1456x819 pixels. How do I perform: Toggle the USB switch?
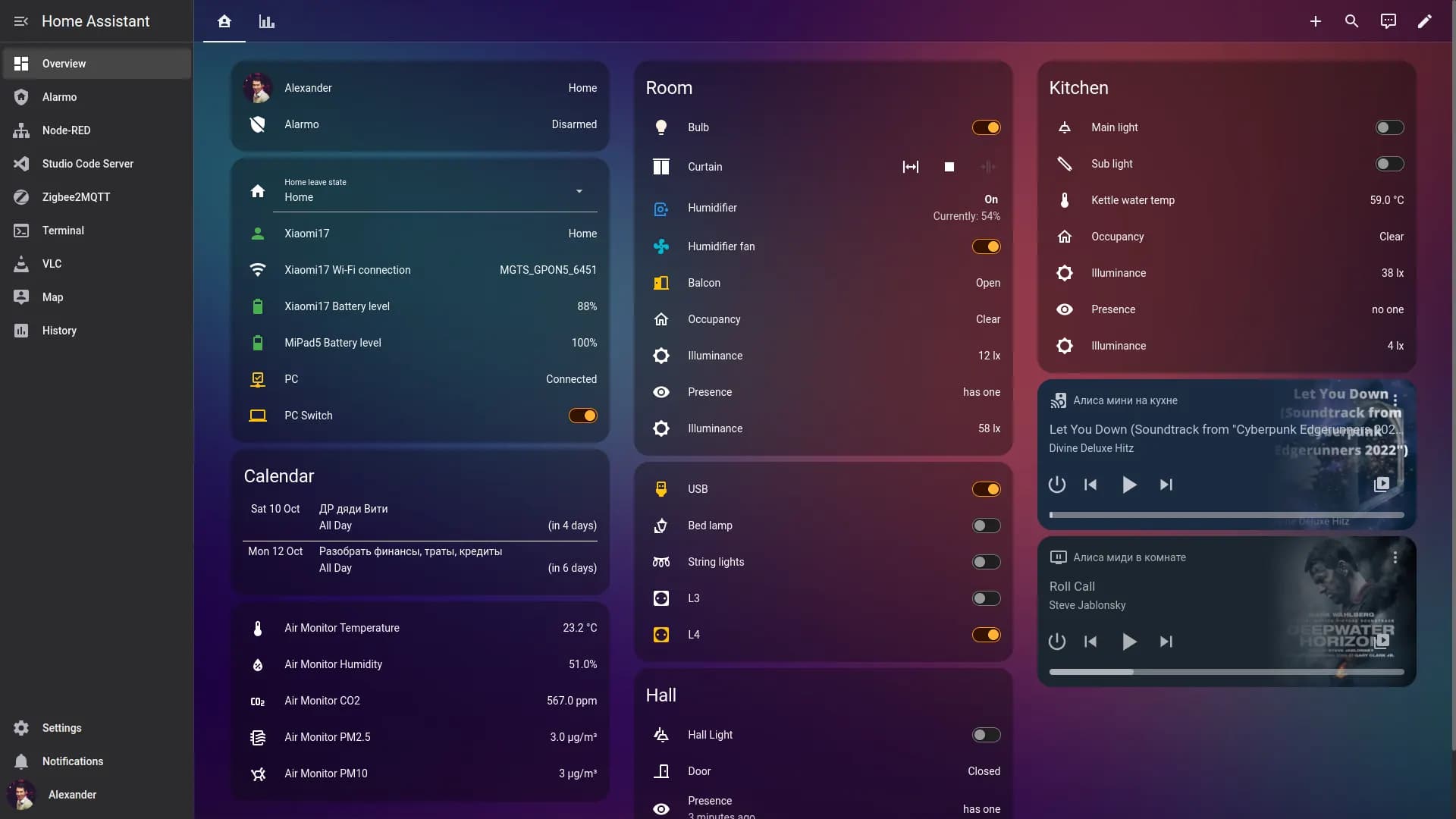[986, 489]
